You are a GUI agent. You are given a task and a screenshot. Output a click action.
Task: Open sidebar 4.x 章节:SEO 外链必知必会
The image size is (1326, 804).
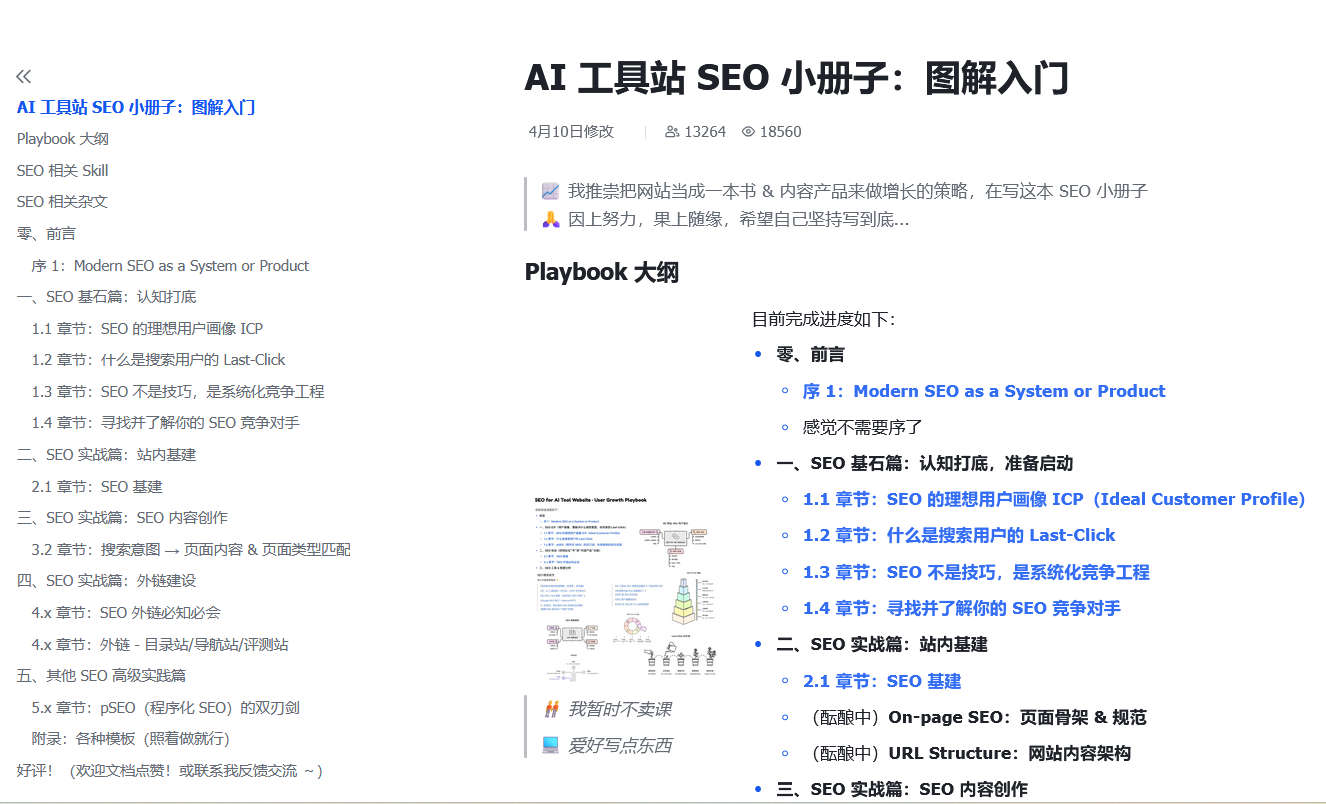click(x=126, y=612)
